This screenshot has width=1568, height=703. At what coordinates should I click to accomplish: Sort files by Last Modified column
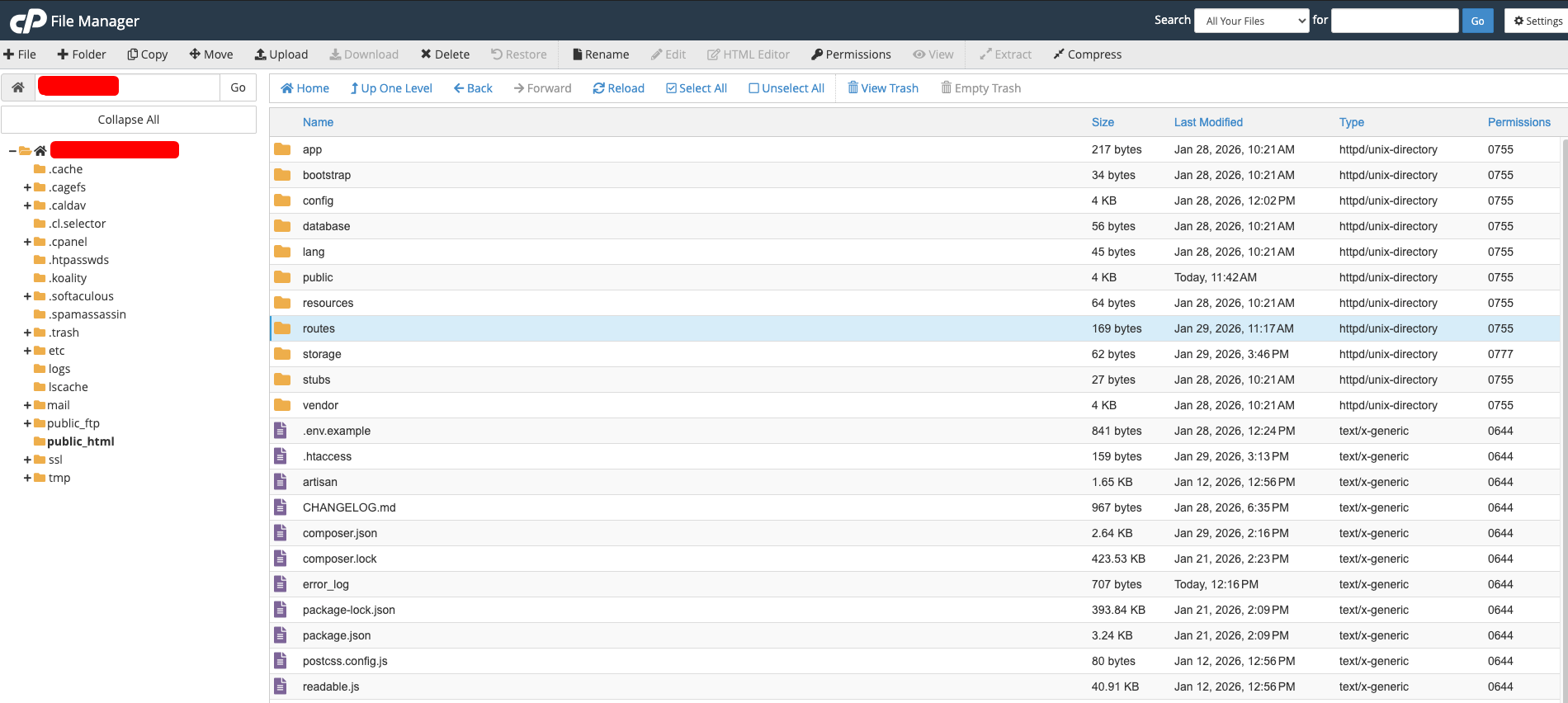coord(1208,122)
